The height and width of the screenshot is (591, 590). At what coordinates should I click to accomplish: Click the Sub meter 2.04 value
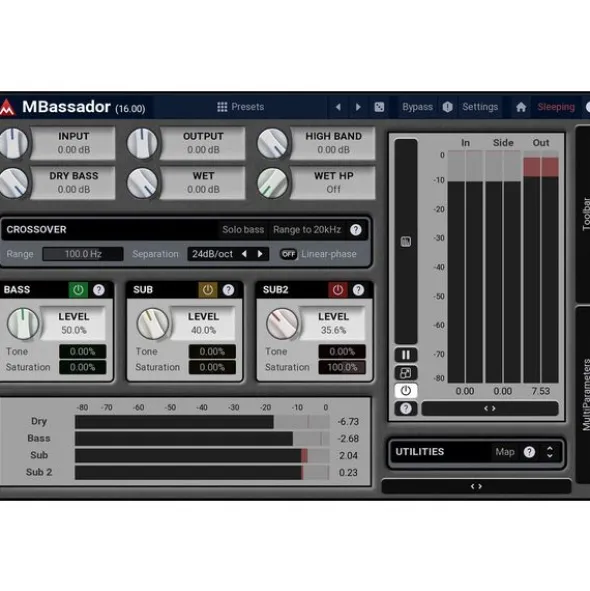348,456
